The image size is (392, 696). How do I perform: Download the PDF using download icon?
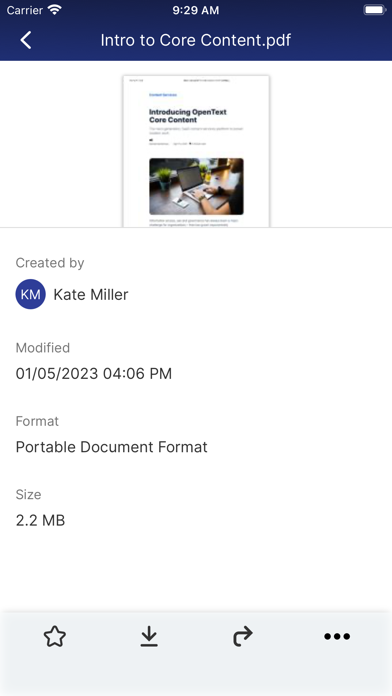149,637
